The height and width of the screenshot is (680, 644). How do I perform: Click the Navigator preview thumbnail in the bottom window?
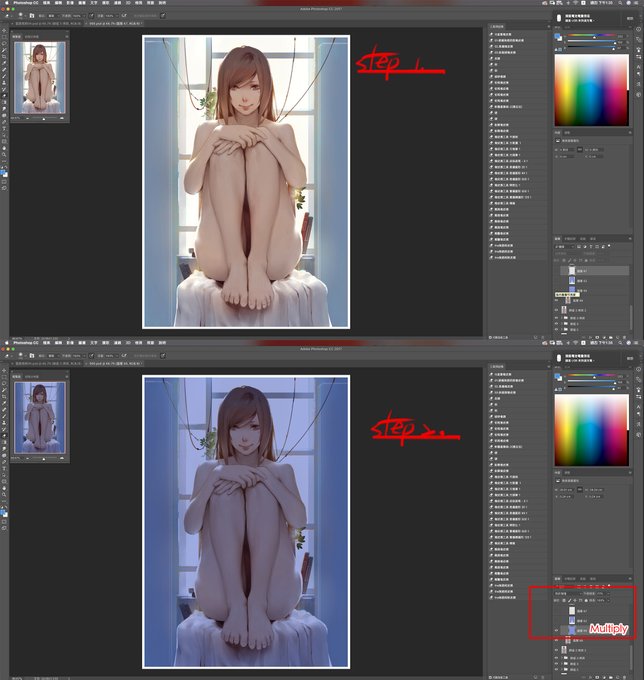coord(40,417)
